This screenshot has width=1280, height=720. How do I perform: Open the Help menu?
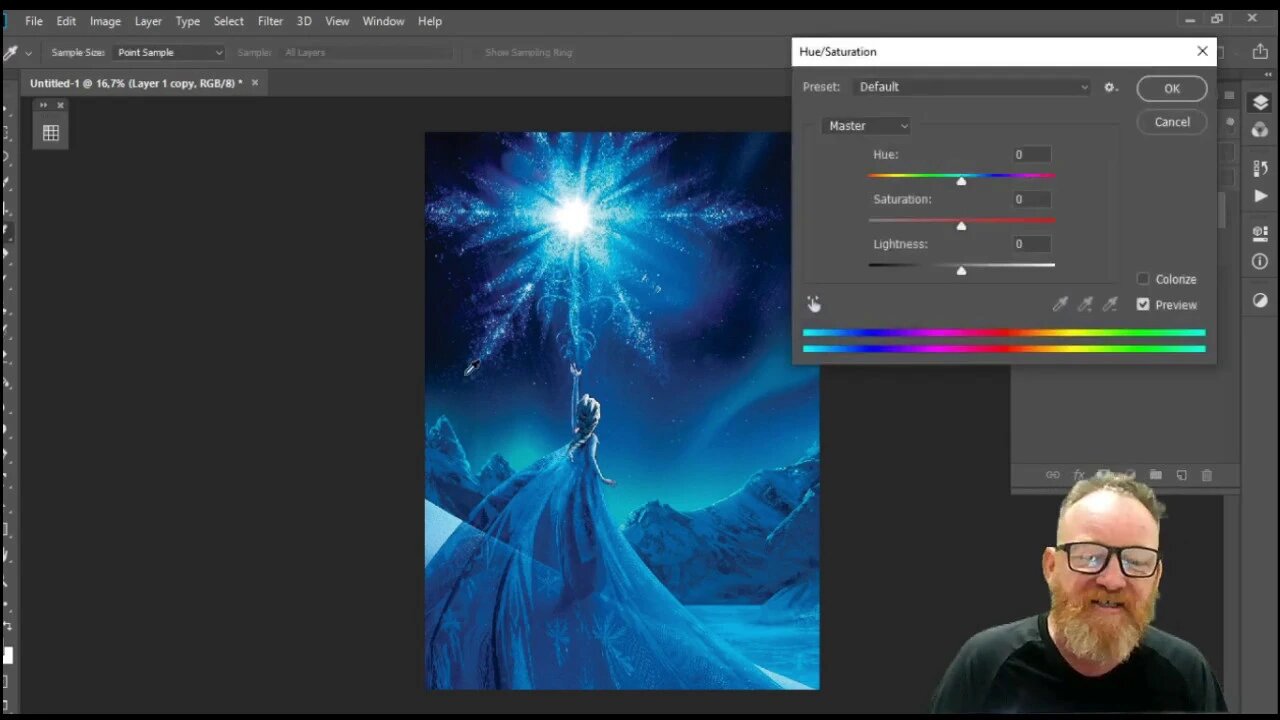pos(430,21)
